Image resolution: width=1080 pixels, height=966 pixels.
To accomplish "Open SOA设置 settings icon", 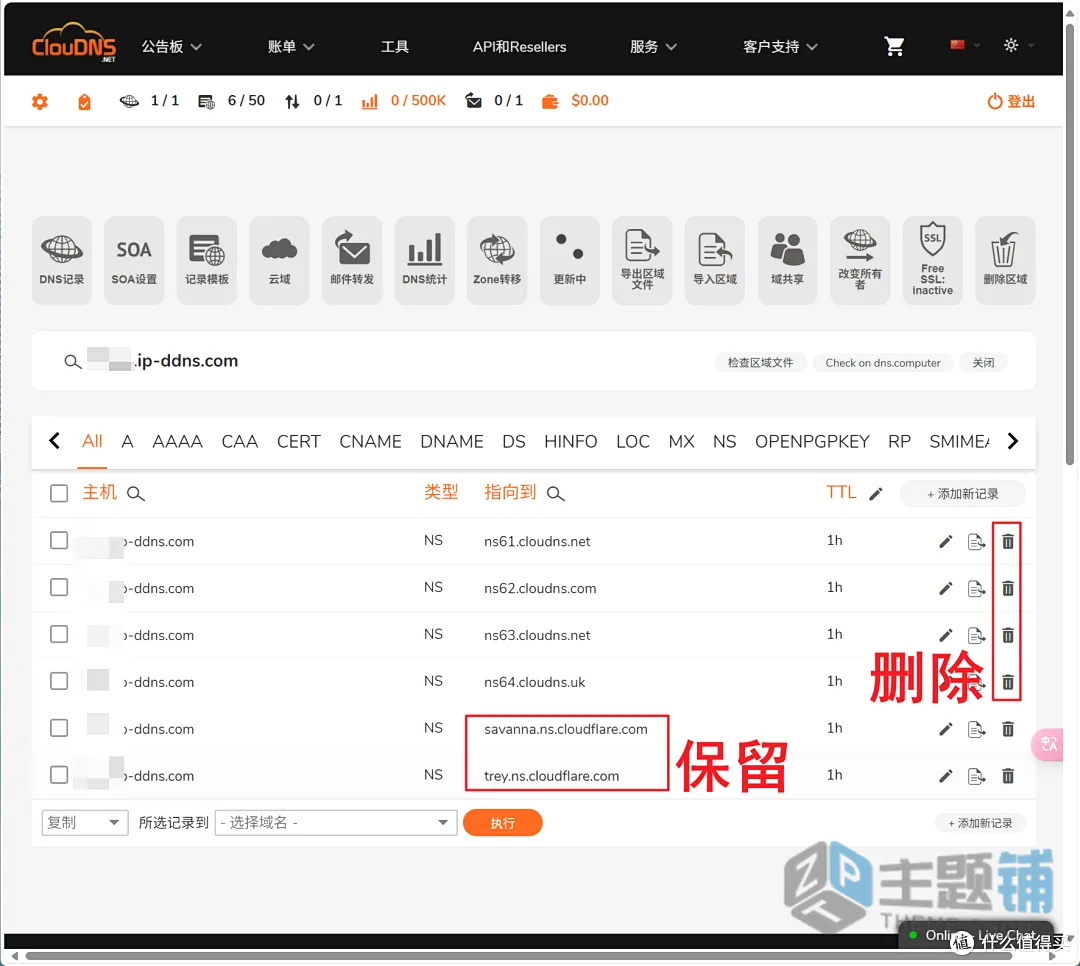I will click(134, 260).
